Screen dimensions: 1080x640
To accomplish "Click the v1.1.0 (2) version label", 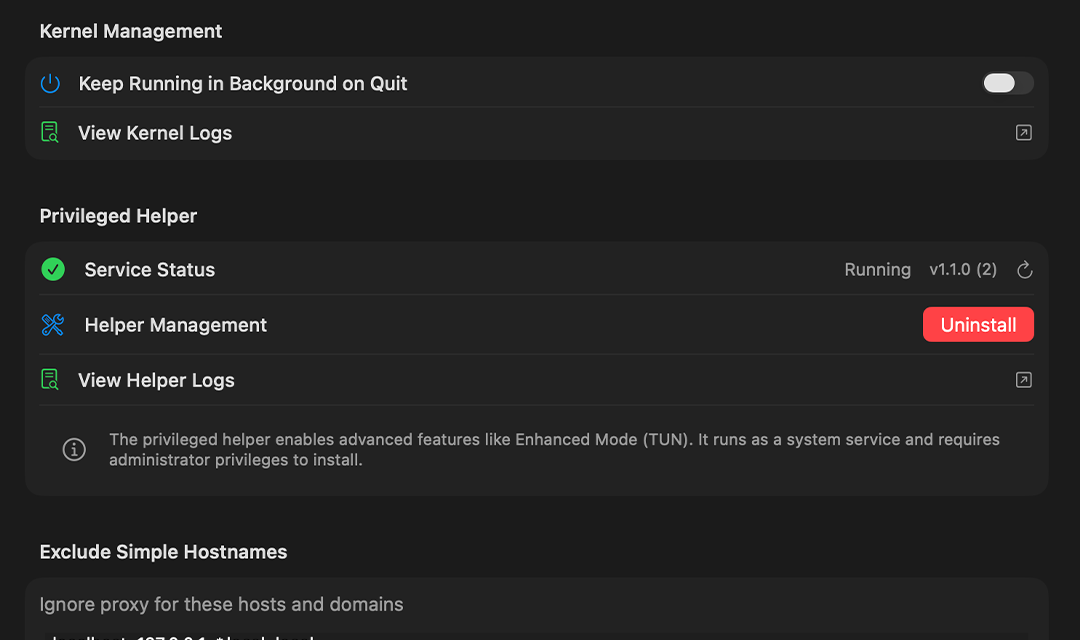I will (963, 269).
